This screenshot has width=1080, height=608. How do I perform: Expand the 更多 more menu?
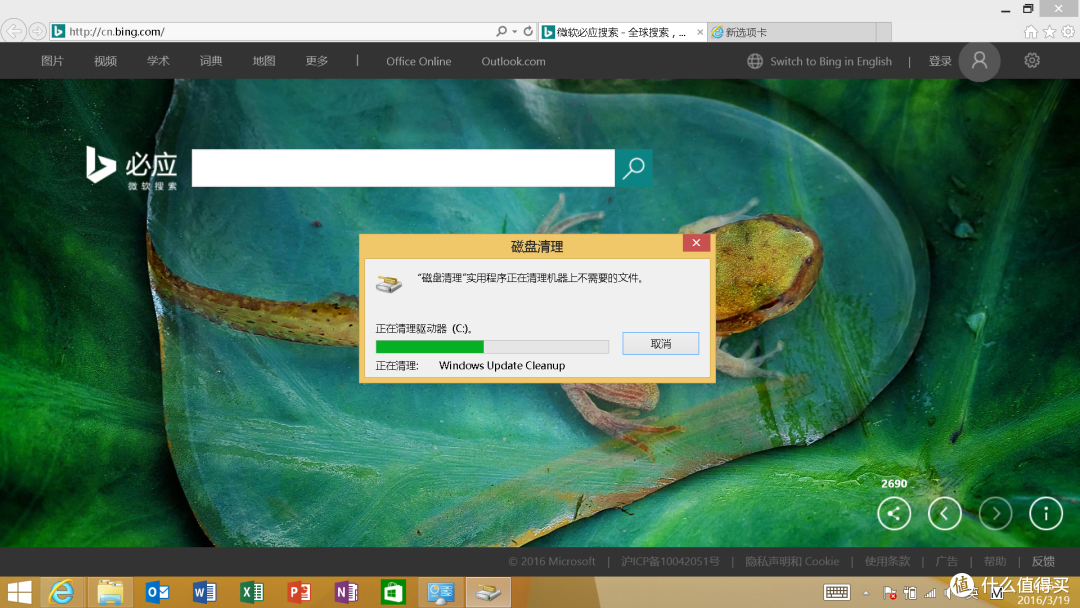pyautogui.click(x=317, y=61)
